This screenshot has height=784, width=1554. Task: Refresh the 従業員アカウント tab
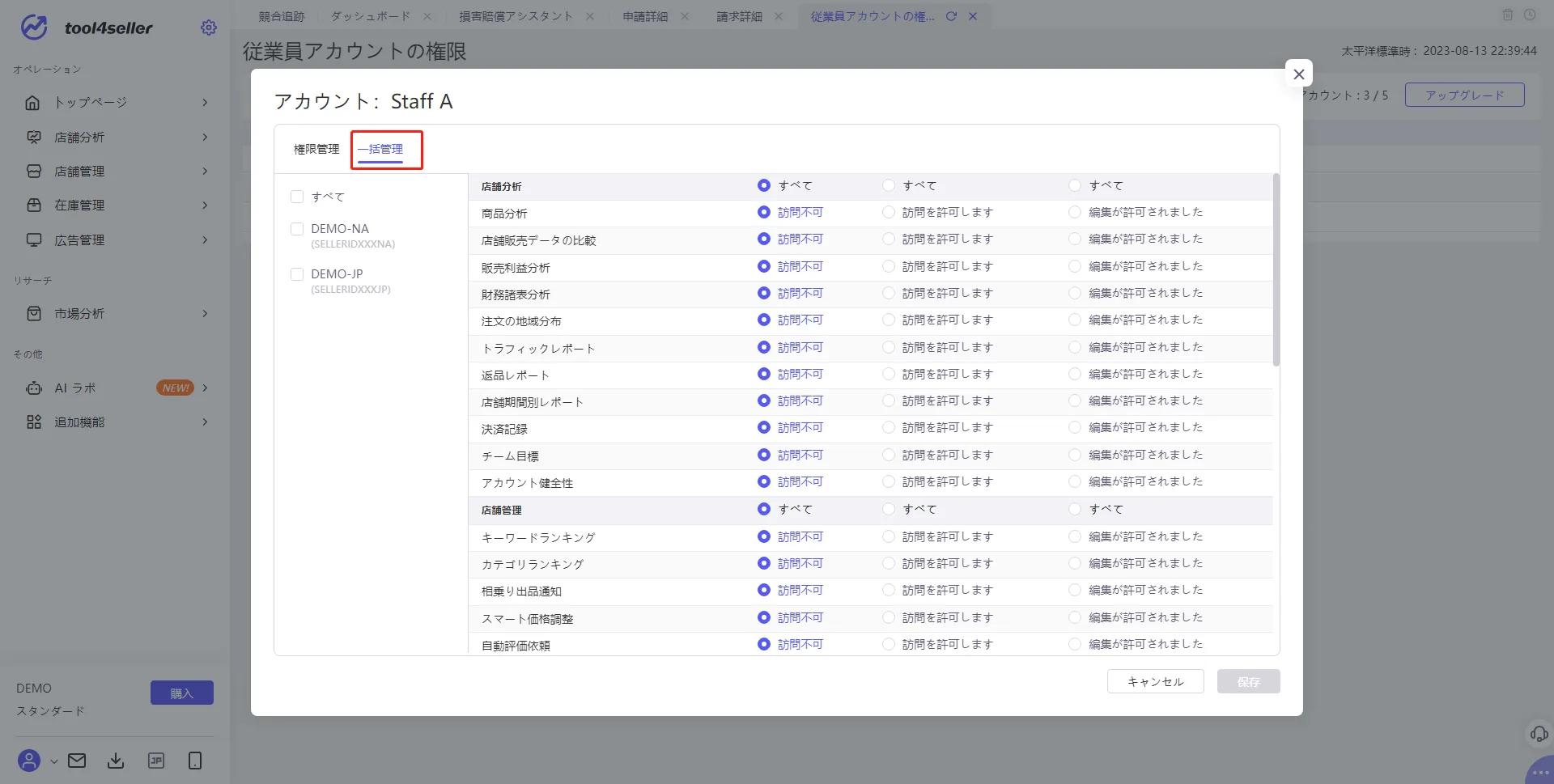(x=951, y=16)
